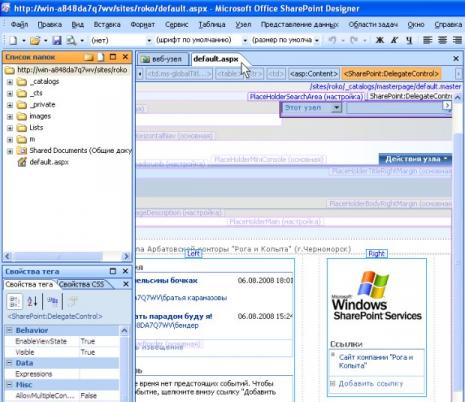Open the Правка menu
The image size is (465, 402).
50,24
